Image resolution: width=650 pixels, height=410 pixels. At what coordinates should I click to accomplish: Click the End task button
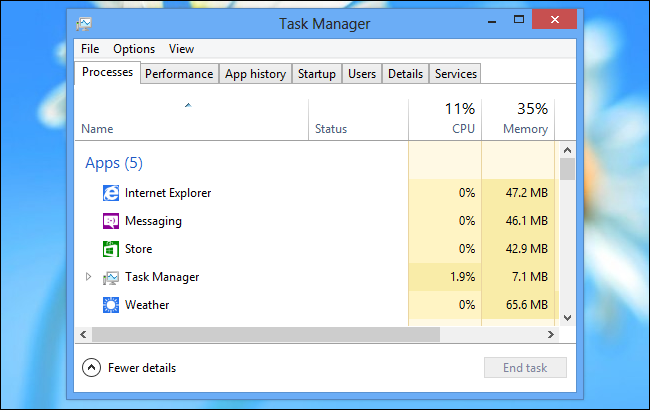pyautogui.click(x=525, y=368)
